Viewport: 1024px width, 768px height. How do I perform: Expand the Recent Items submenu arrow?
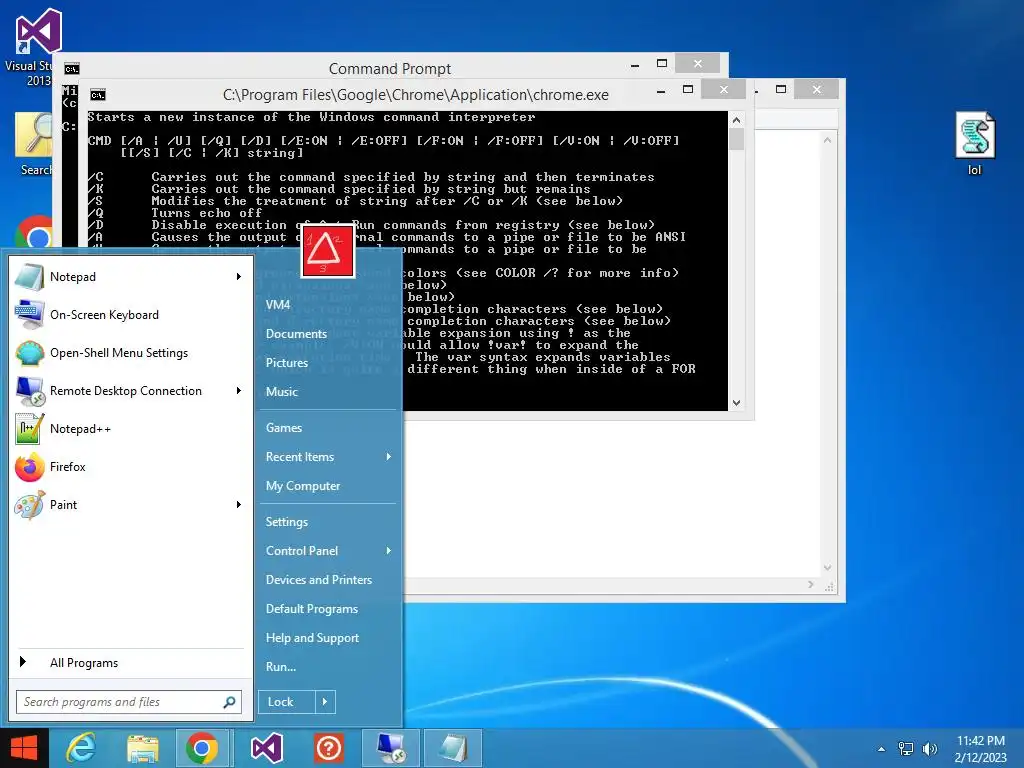tap(389, 456)
